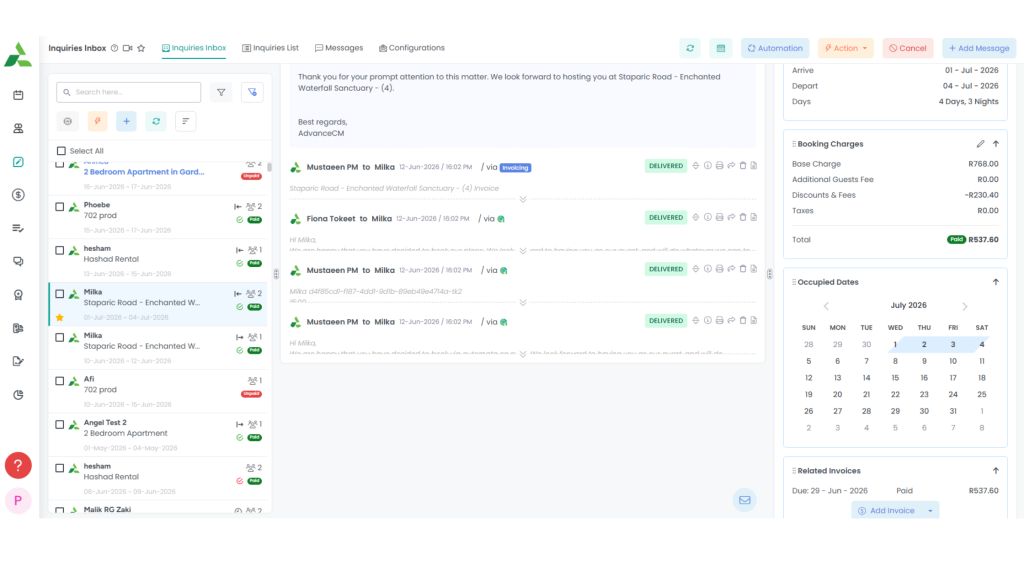The height and width of the screenshot is (576, 1024).
Task: Open the calendar icon in left sidebar
Action: [x=18, y=95]
